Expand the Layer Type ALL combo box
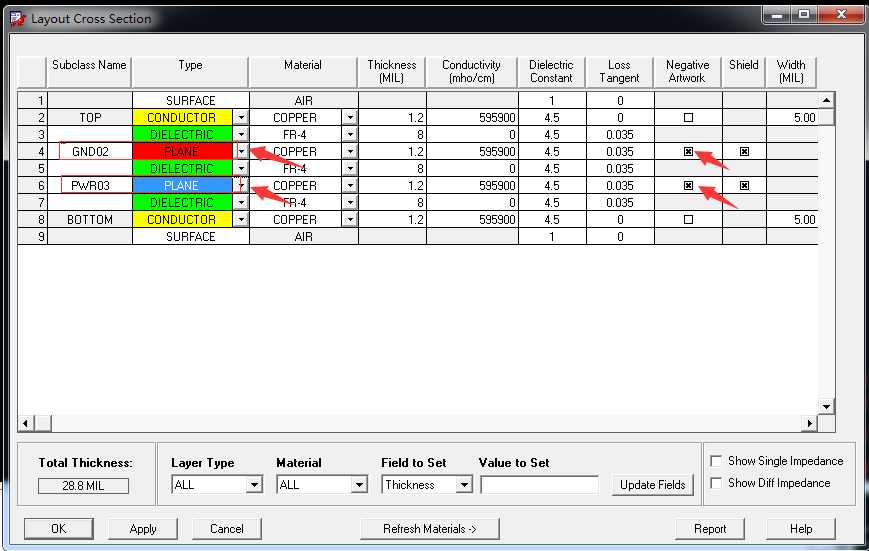Image resolution: width=869 pixels, height=551 pixels. point(254,485)
